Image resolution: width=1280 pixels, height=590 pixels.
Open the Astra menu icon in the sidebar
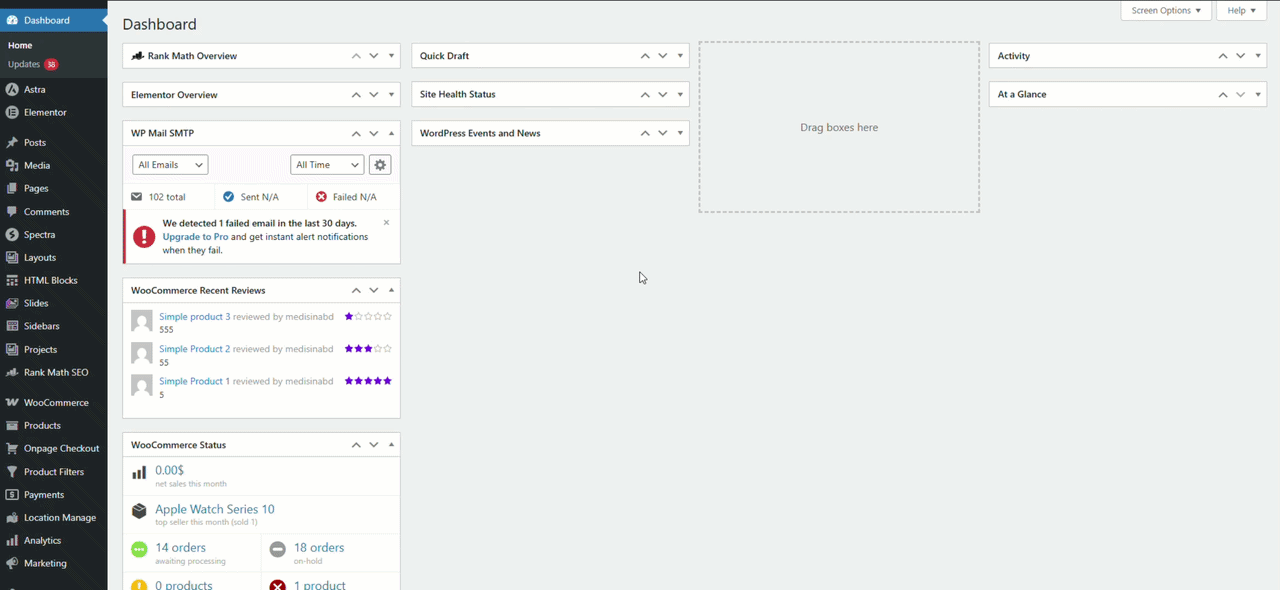coord(12,89)
